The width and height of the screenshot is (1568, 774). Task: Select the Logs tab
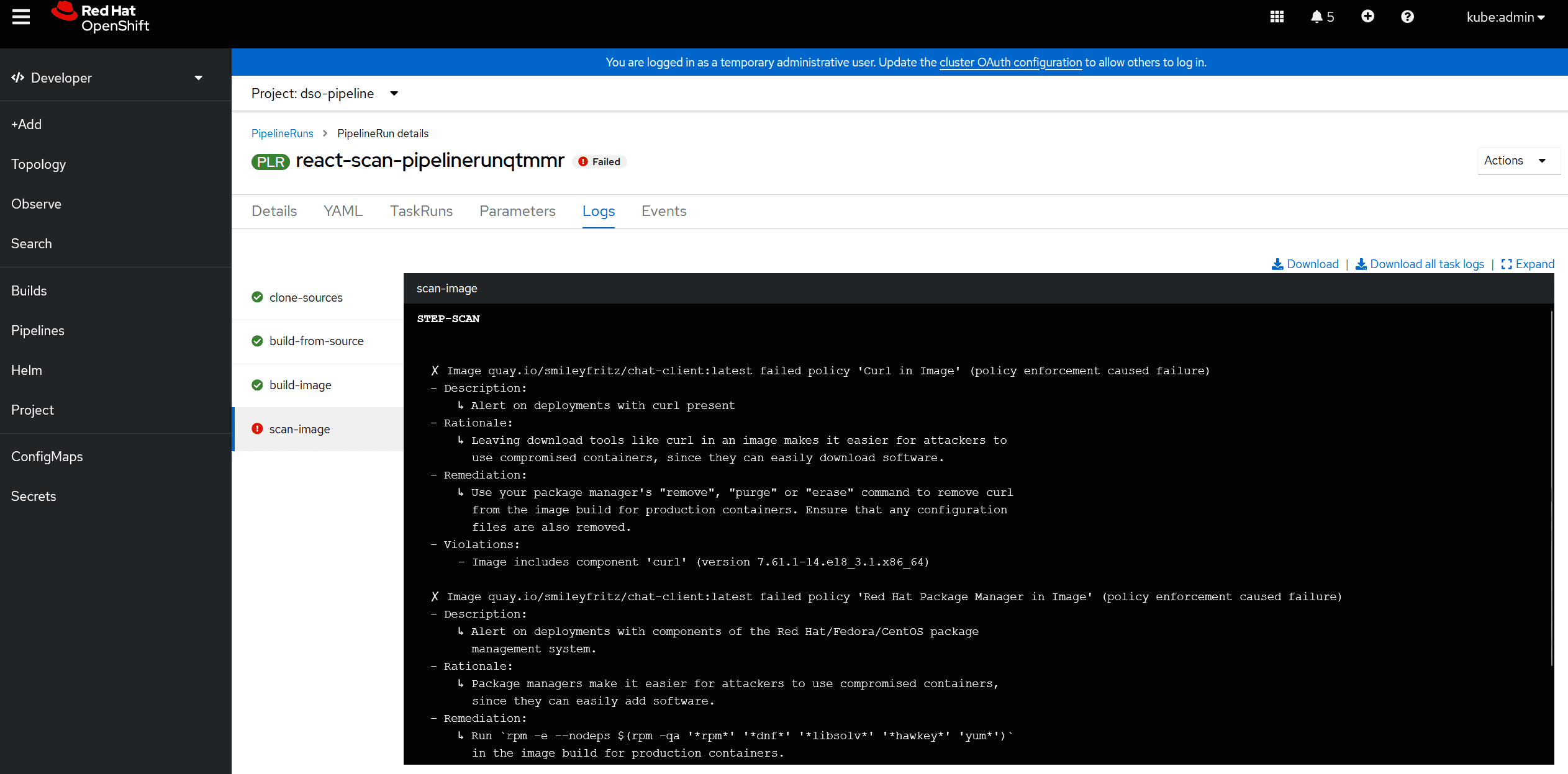click(x=598, y=212)
